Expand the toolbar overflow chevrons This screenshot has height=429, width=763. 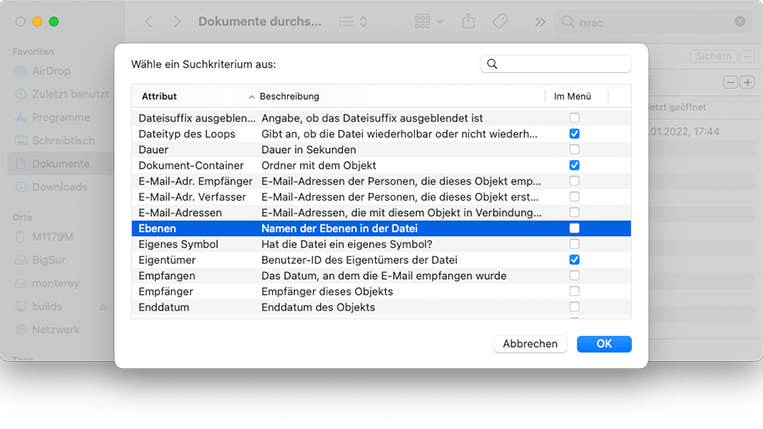540,21
